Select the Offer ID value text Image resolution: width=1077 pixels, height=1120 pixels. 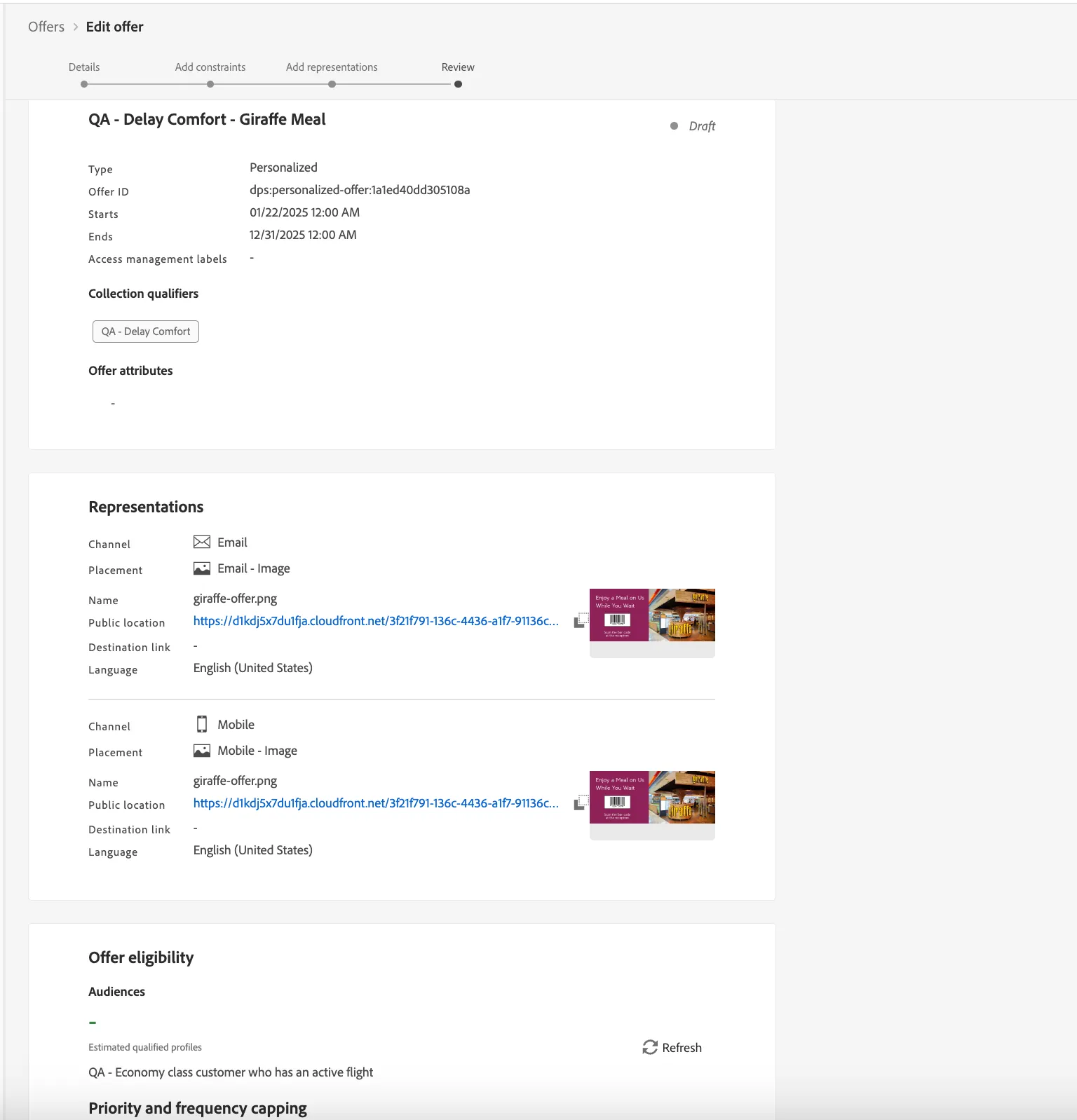click(360, 190)
